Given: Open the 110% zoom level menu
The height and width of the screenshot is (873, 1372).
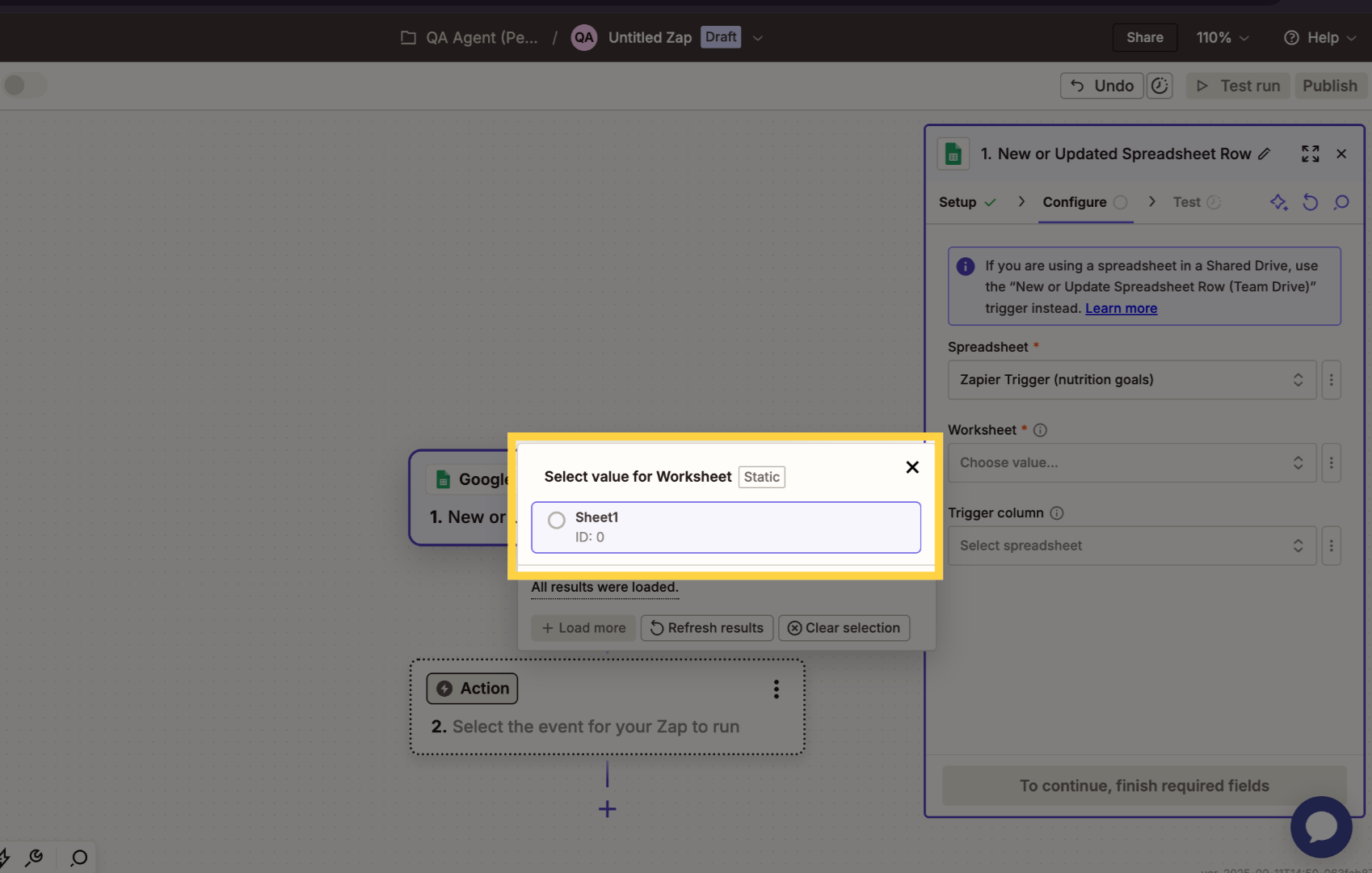Looking at the screenshot, I should point(1222,37).
